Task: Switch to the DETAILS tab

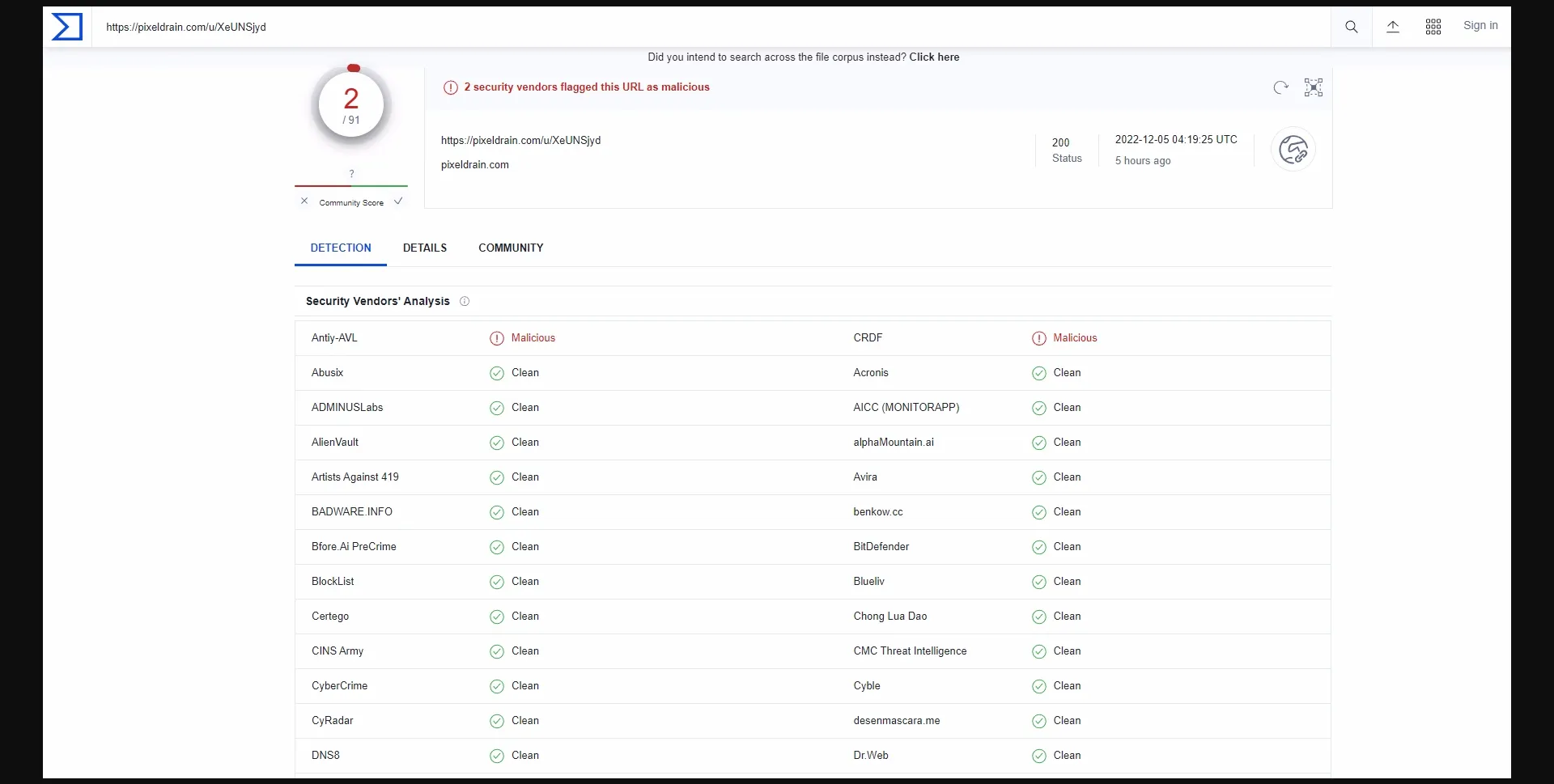Action: (424, 248)
